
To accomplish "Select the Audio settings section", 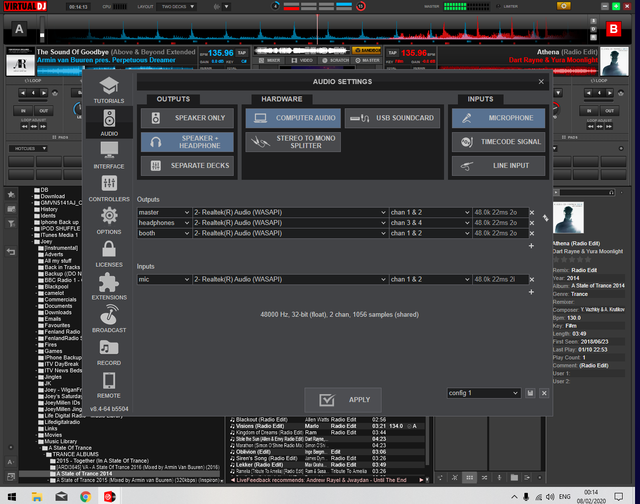I will point(109,122).
